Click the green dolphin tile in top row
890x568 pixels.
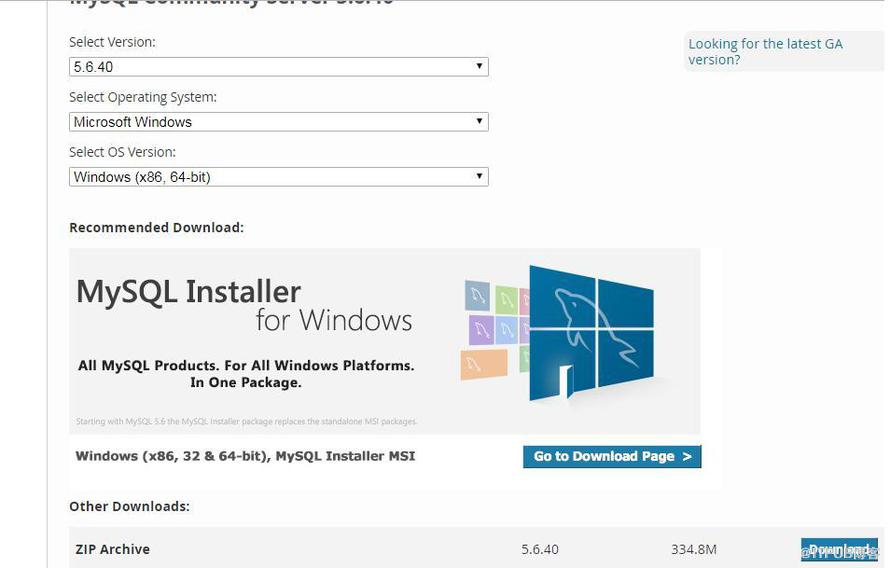(506, 300)
